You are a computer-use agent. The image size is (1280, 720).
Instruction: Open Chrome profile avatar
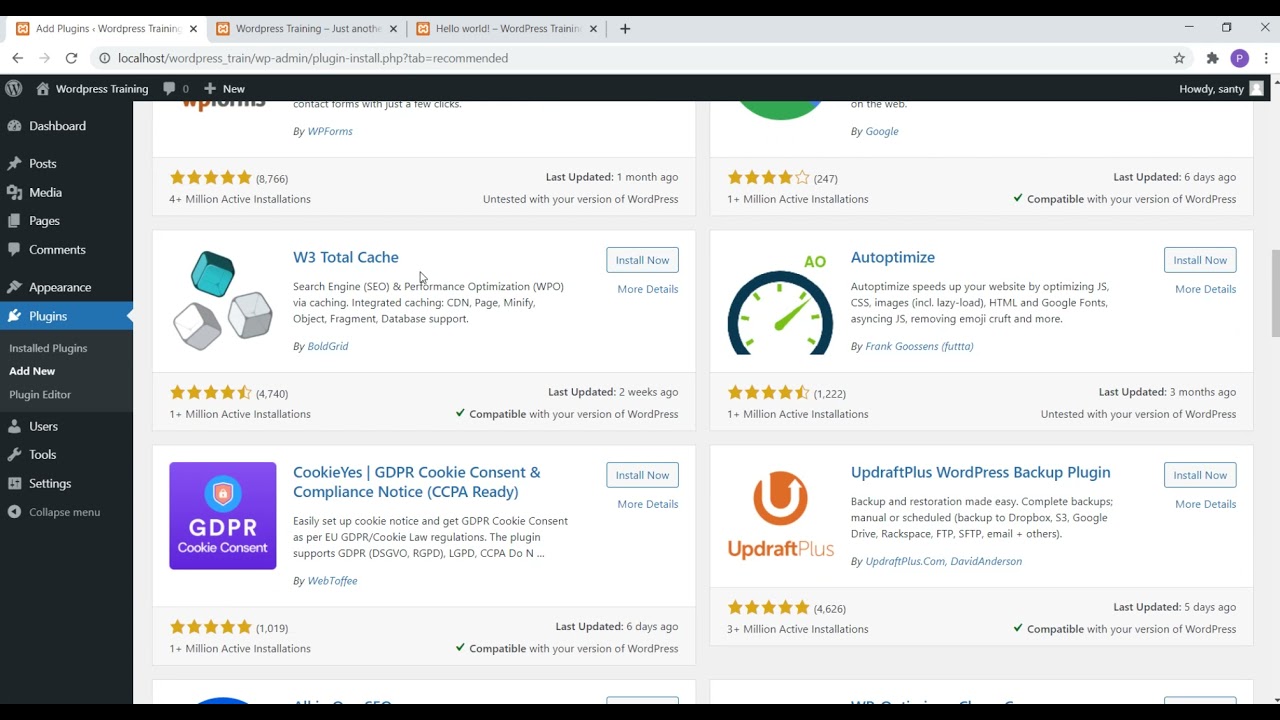pyautogui.click(x=1239, y=58)
